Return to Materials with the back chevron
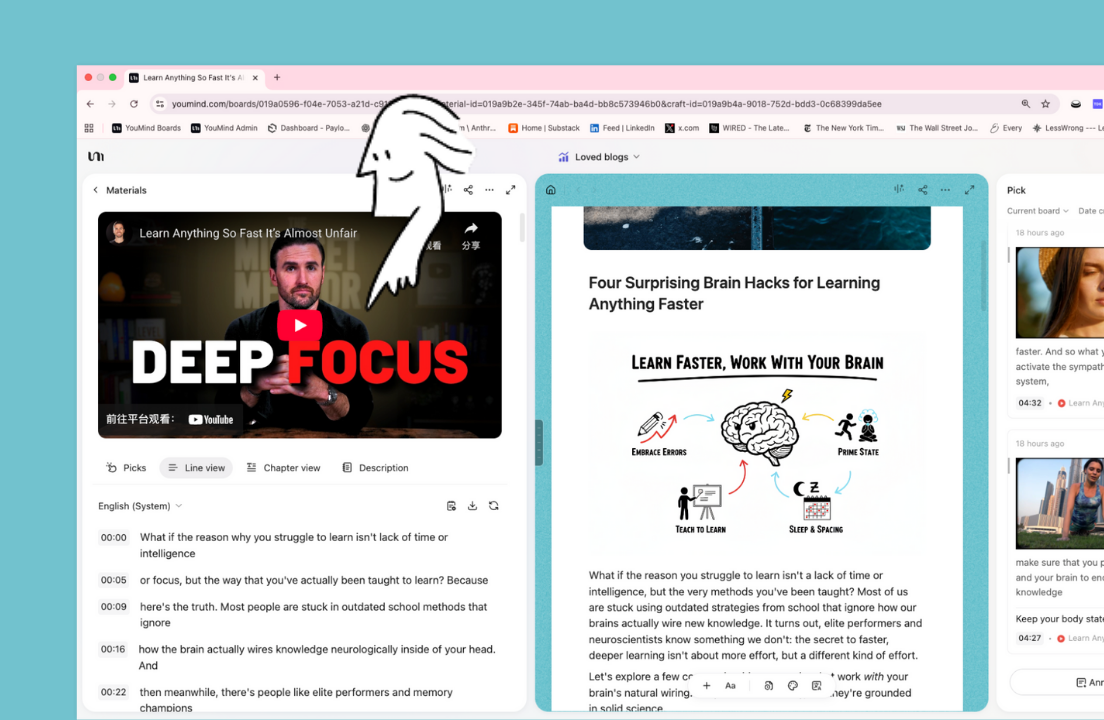 (96, 190)
